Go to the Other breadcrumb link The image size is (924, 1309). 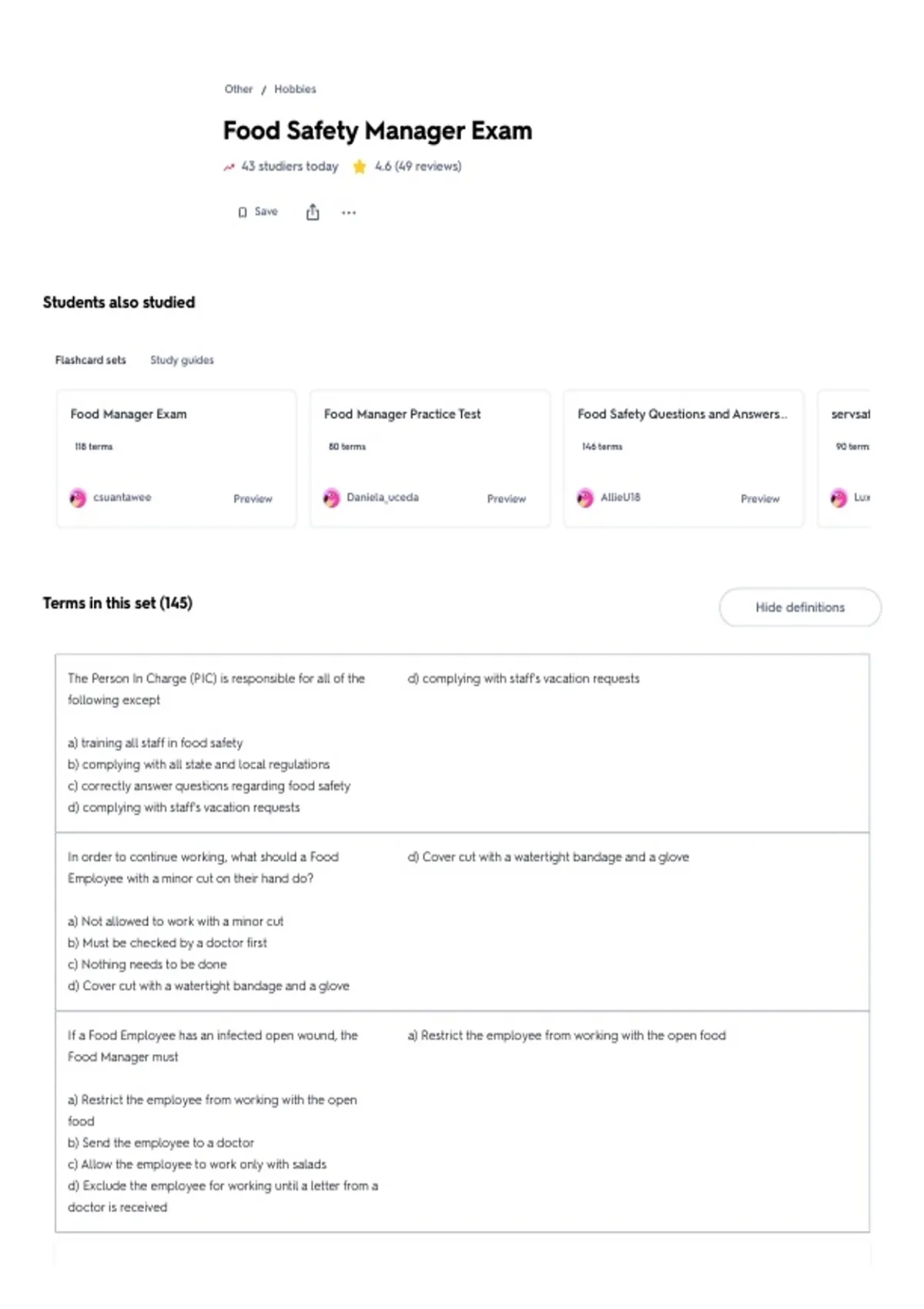[x=239, y=89]
